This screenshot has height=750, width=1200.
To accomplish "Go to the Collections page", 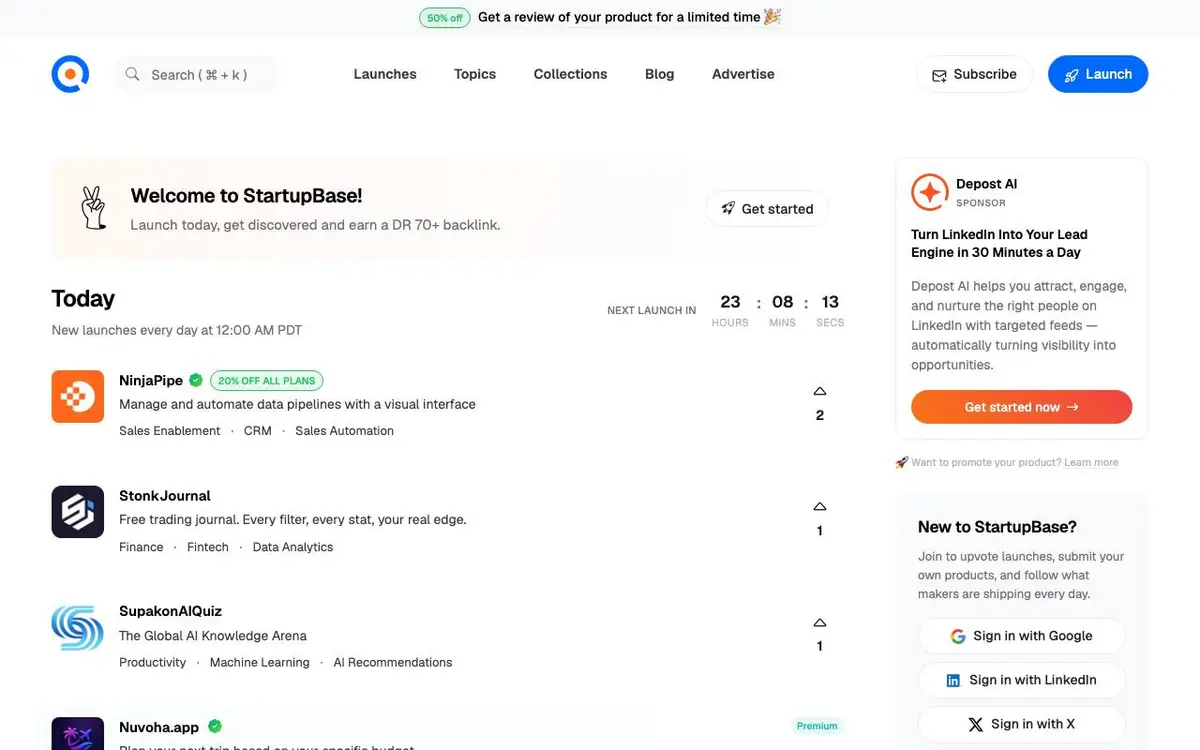I will (x=570, y=74).
